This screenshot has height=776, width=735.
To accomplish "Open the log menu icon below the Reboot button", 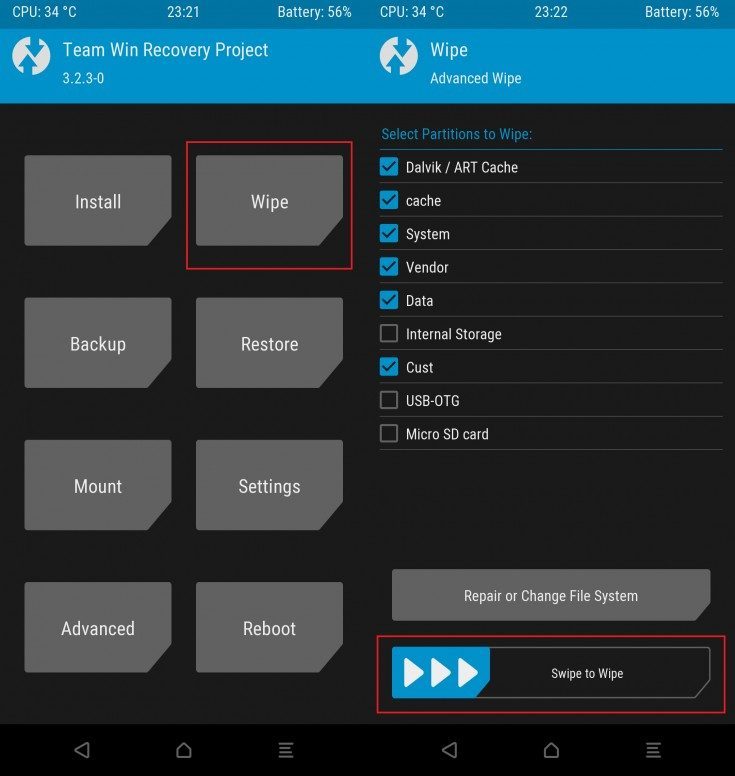I will click(x=285, y=750).
